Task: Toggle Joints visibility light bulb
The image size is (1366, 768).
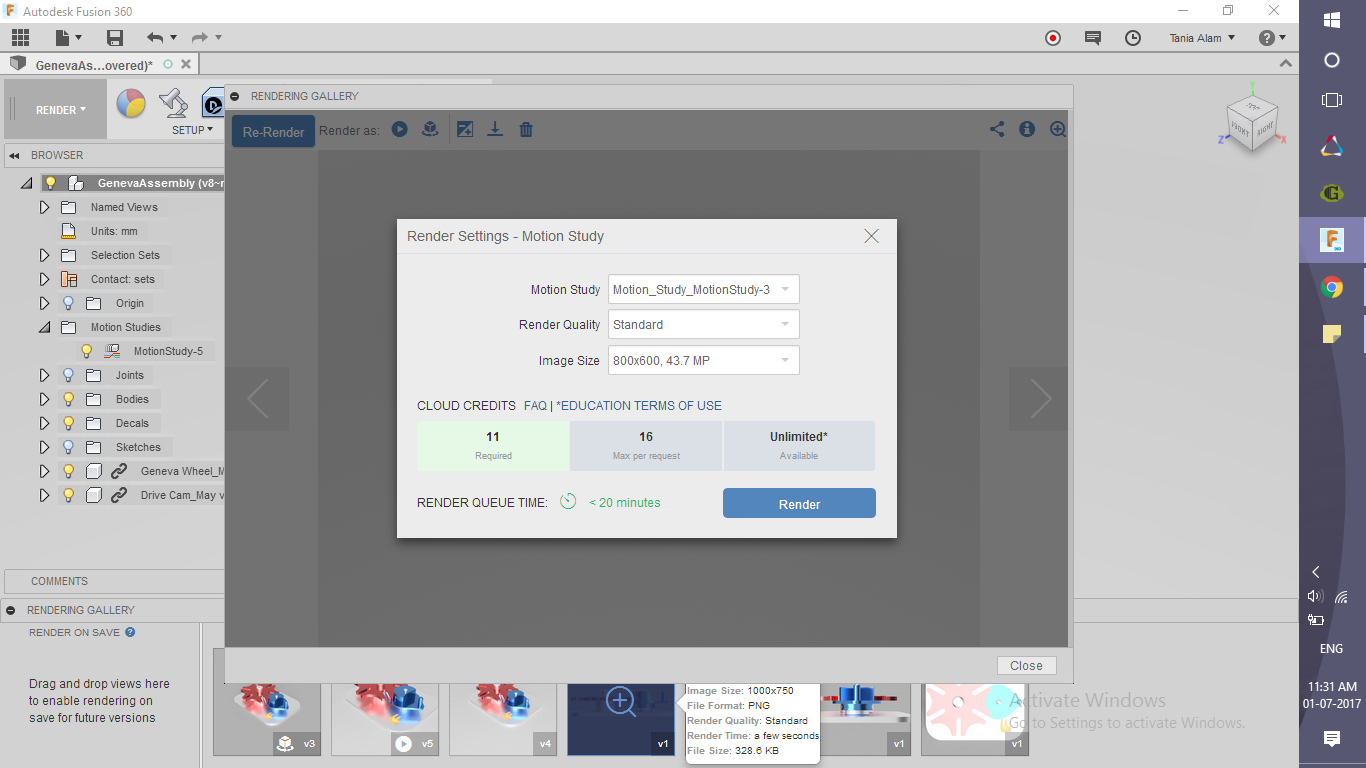Action: coord(69,375)
